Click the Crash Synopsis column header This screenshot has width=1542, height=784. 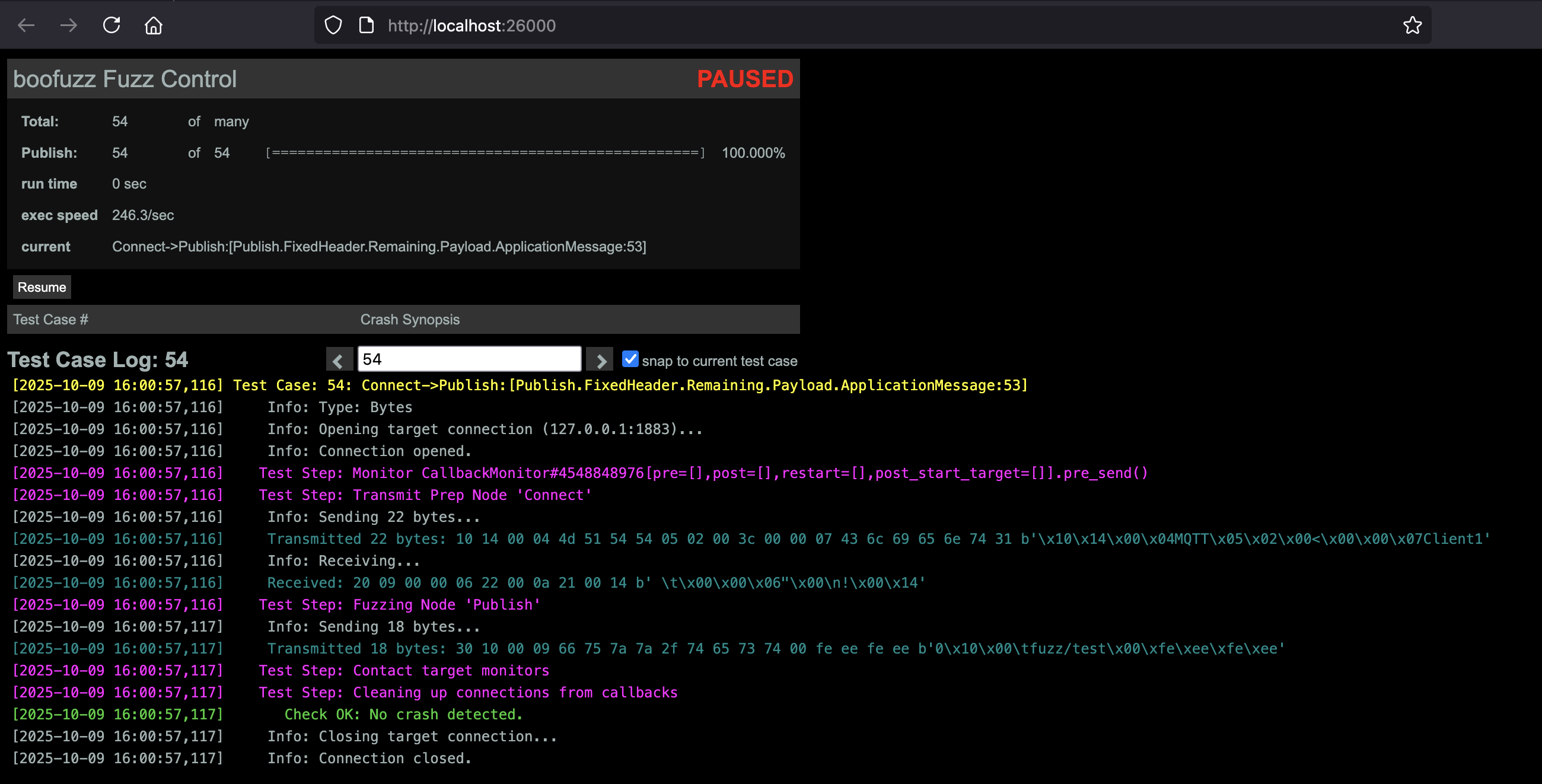[409, 320]
